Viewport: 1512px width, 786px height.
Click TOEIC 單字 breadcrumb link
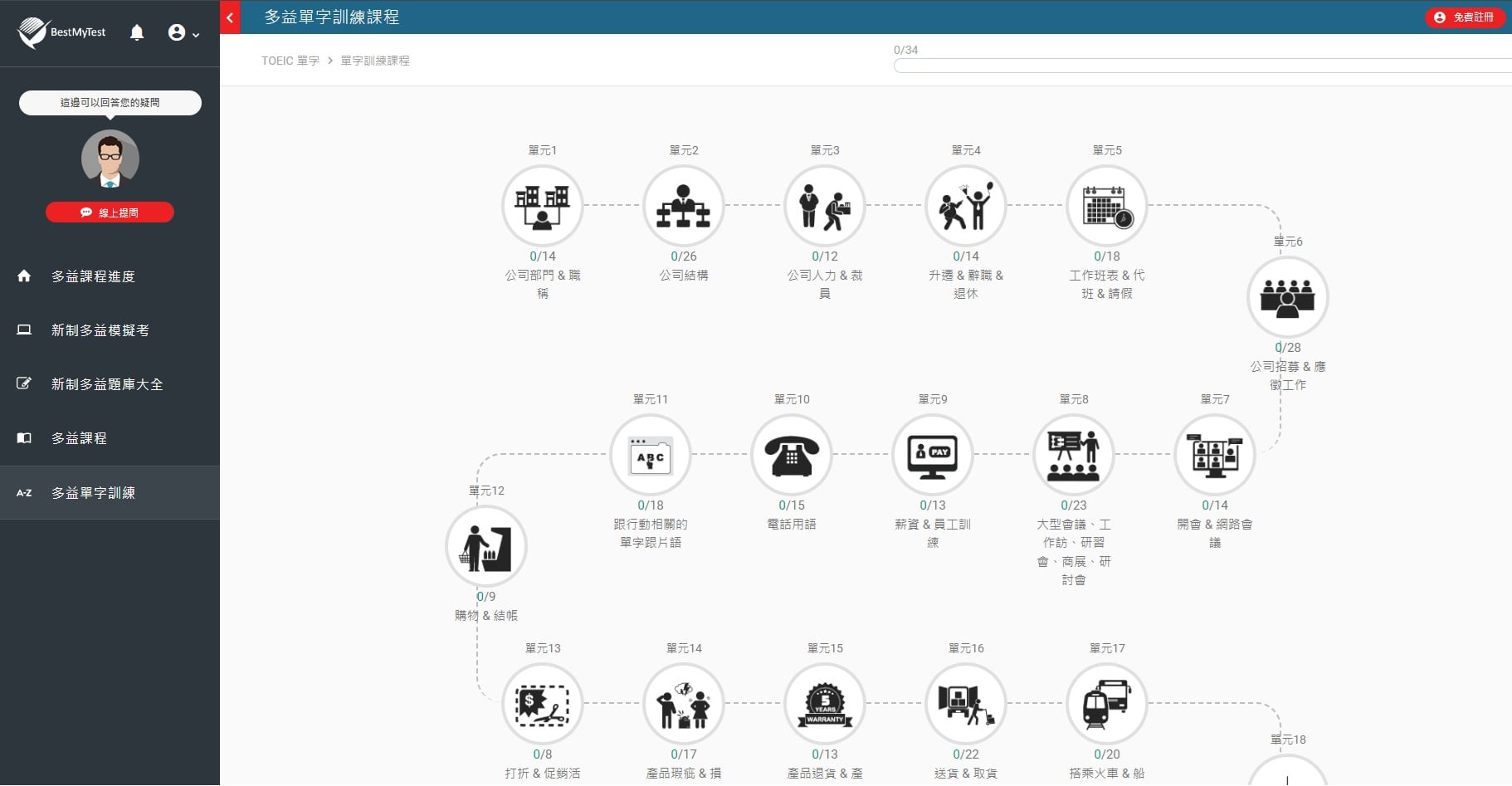290,61
